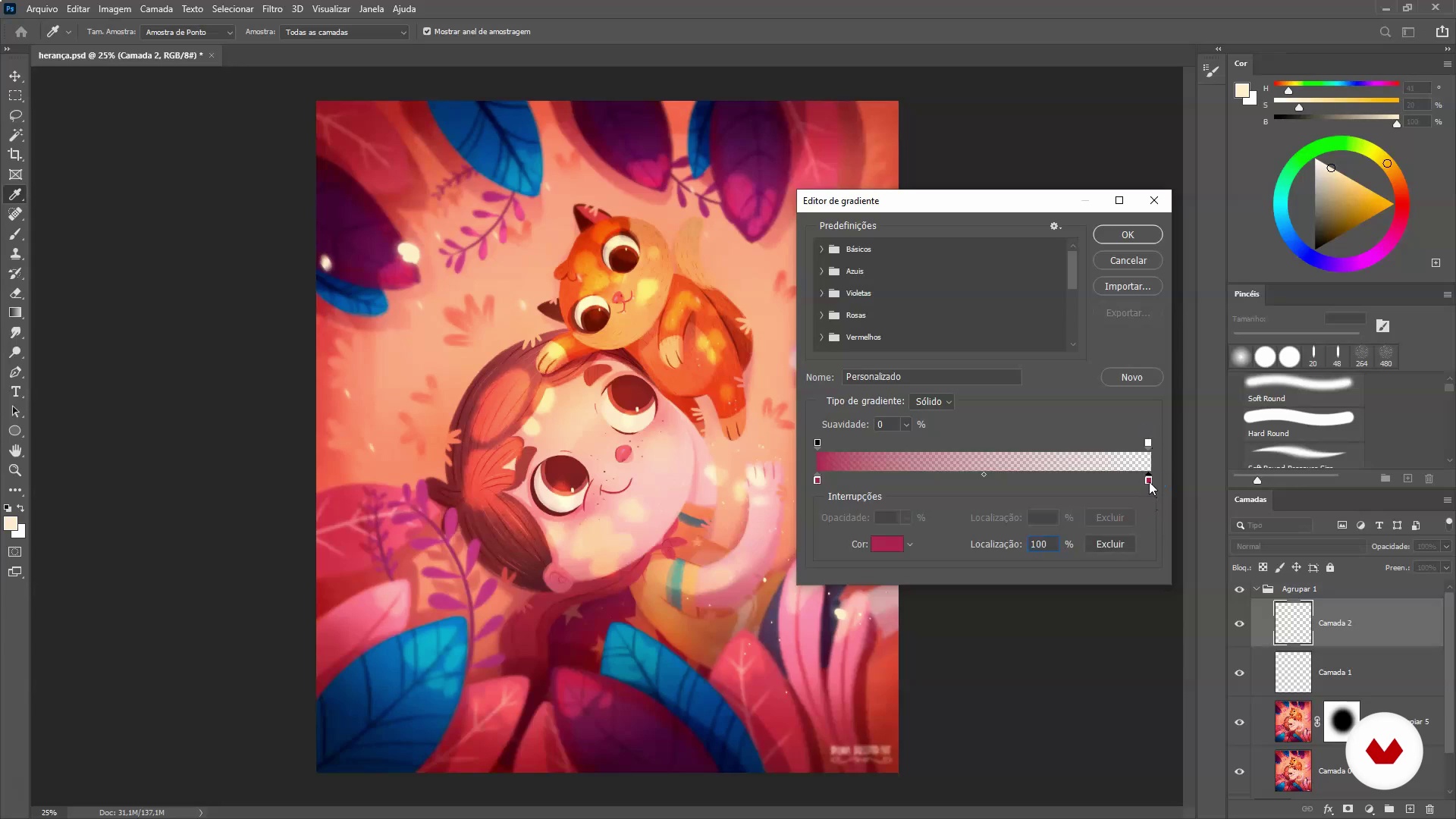Click Cancelar in gradient editor
Image resolution: width=1456 pixels, height=819 pixels.
click(x=1128, y=261)
